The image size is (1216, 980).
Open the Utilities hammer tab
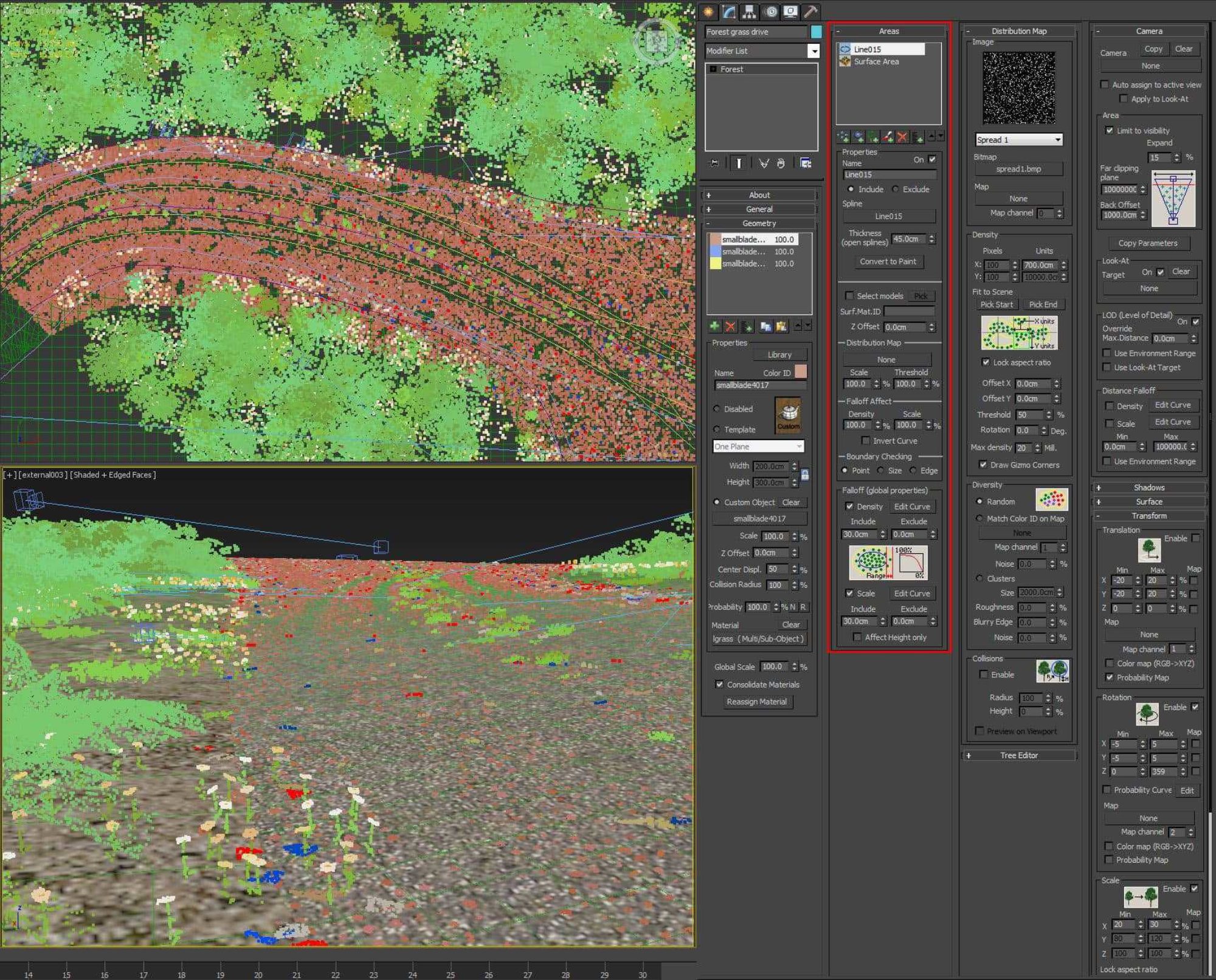tap(810, 12)
